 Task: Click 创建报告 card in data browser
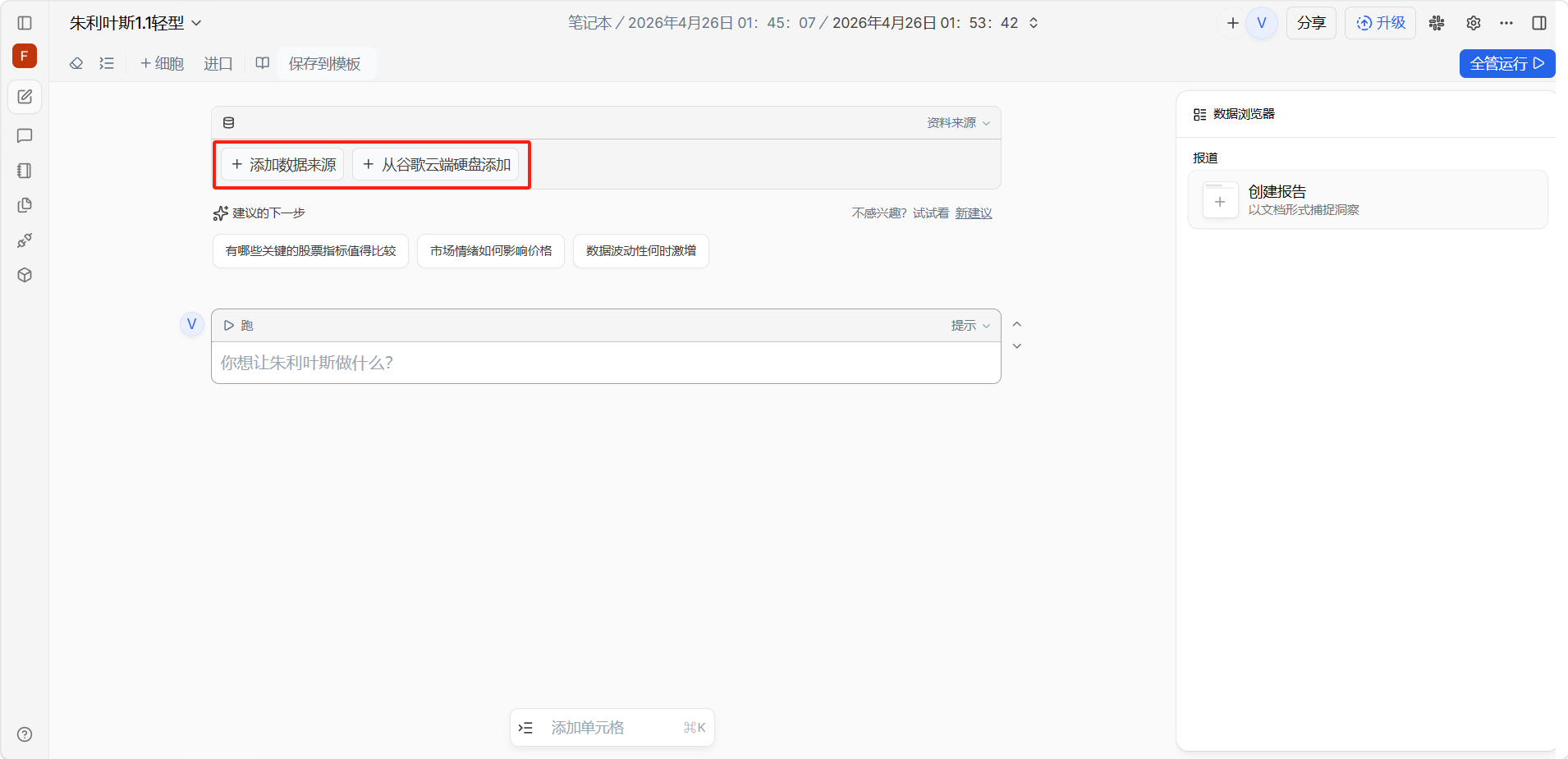click(1368, 199)
